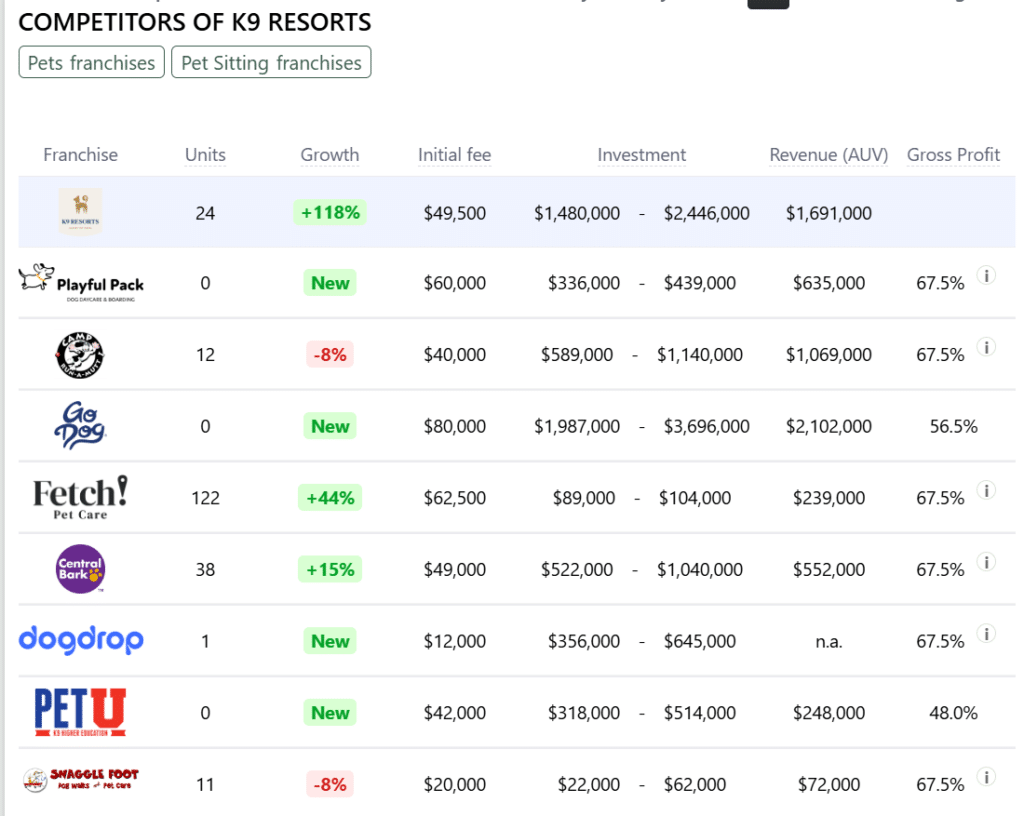Open the Pets franchises tag
Screen dimensions: 1024x816
pyautogui.click(x=91, y=63)
